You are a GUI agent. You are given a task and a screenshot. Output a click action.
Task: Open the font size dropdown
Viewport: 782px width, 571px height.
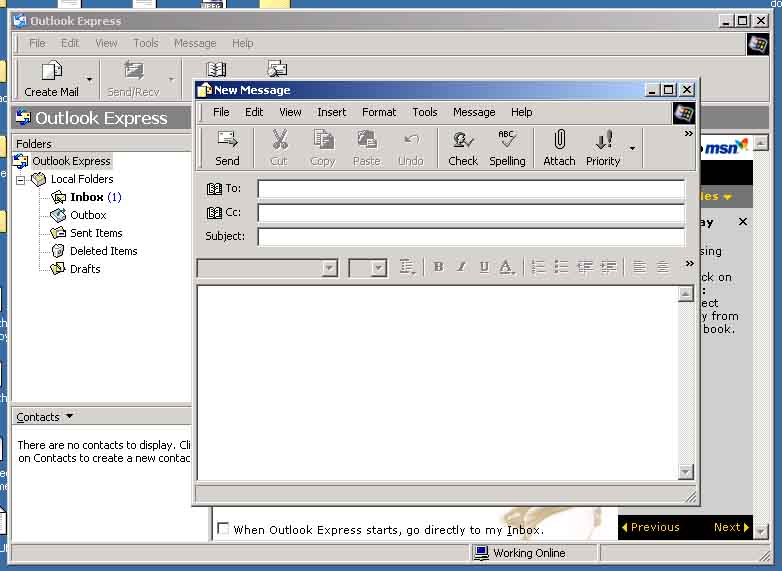click(x=379, y=268)
